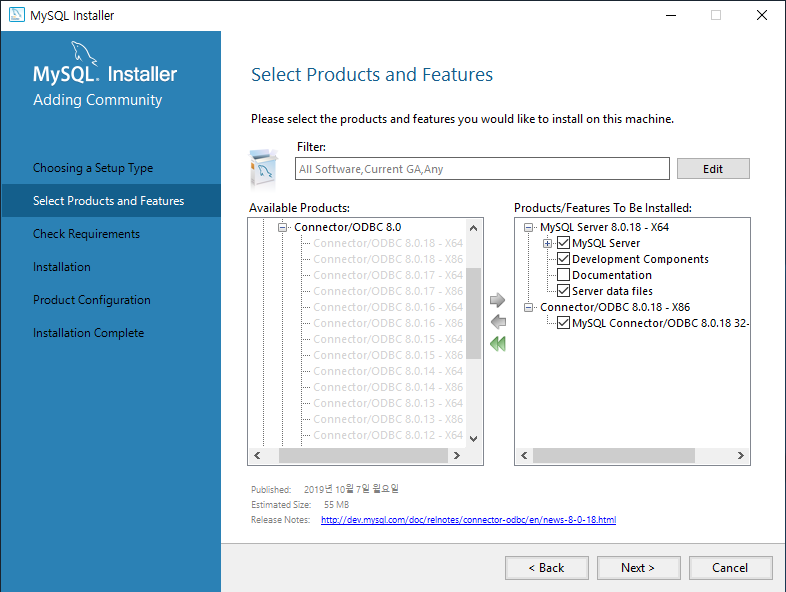Image resolution: width=786 pixels, height=592 pixels.
Task: Select Connector/ODBC 8.0.14 - X64 row
Action: point(388,371)
